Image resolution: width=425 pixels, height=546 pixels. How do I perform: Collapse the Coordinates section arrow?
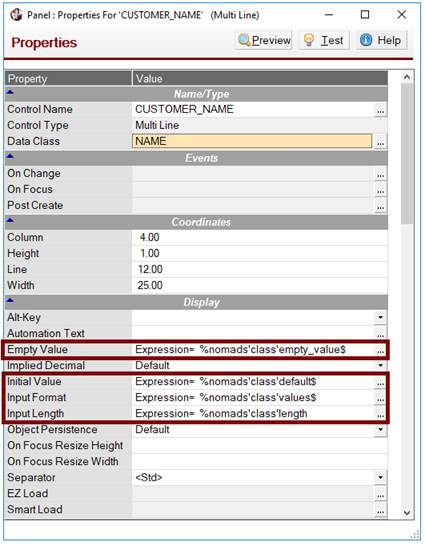[x=10, y=220]
